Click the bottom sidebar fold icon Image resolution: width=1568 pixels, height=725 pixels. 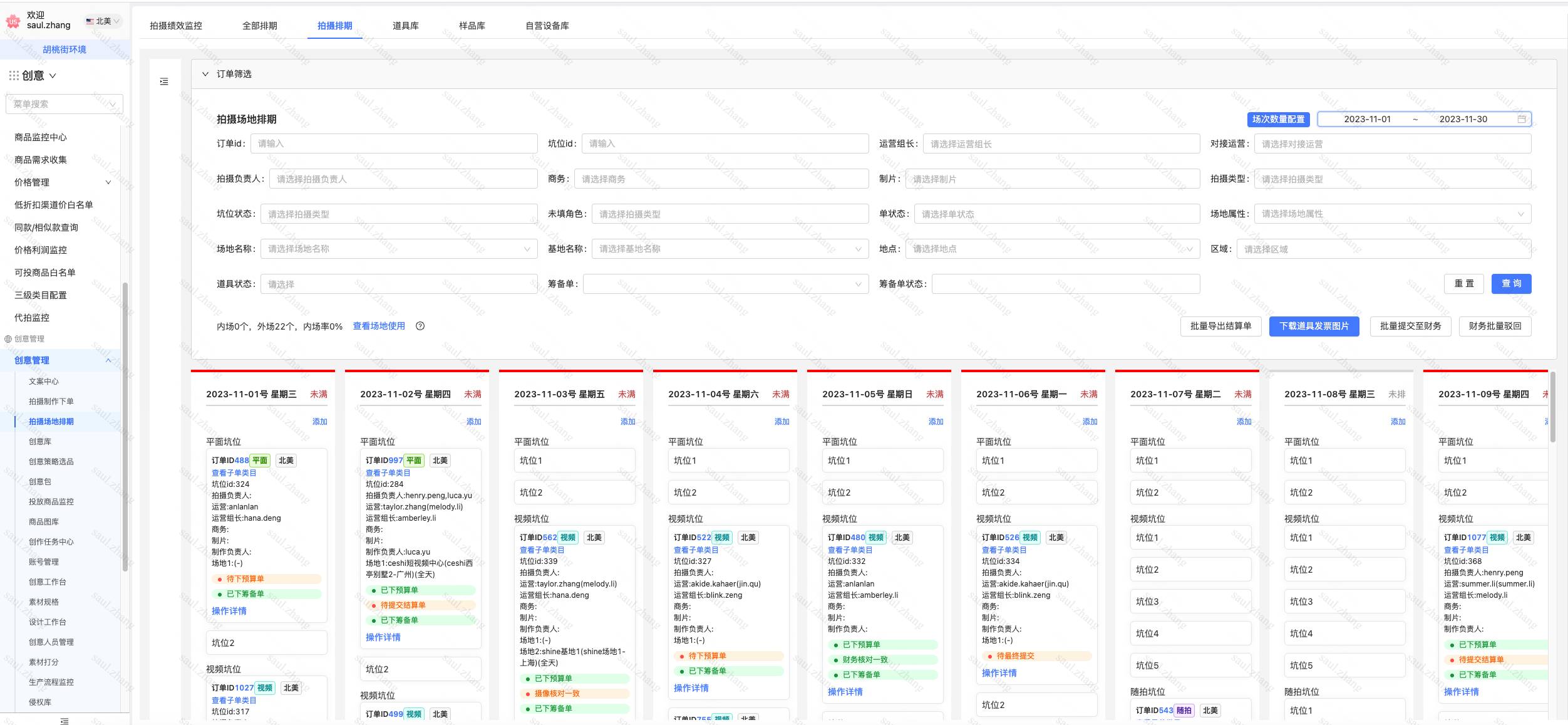pos(64,721)
